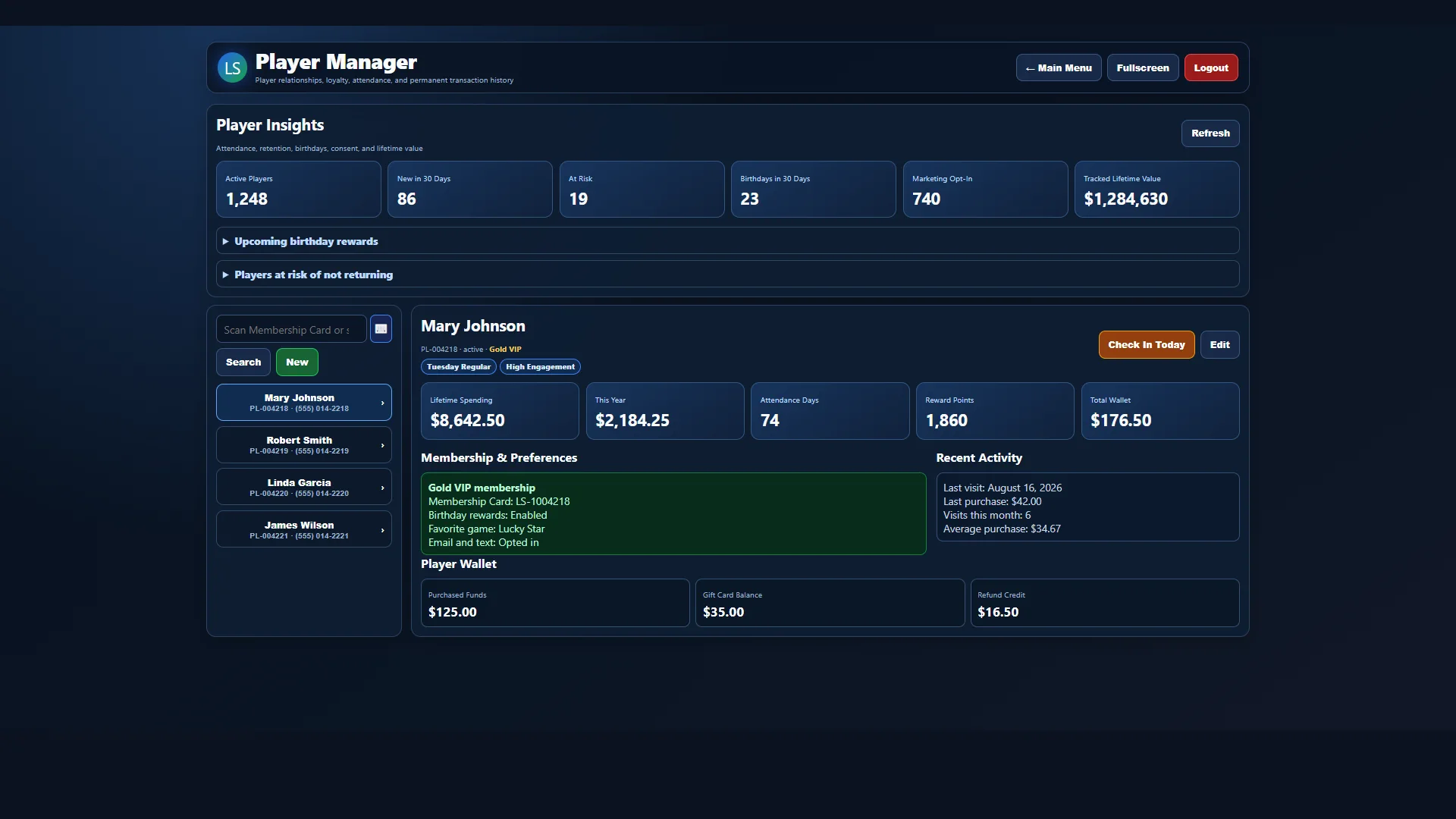This screenshot has height=819, width=1456.
Task: Create a New player
Action: 297,362
